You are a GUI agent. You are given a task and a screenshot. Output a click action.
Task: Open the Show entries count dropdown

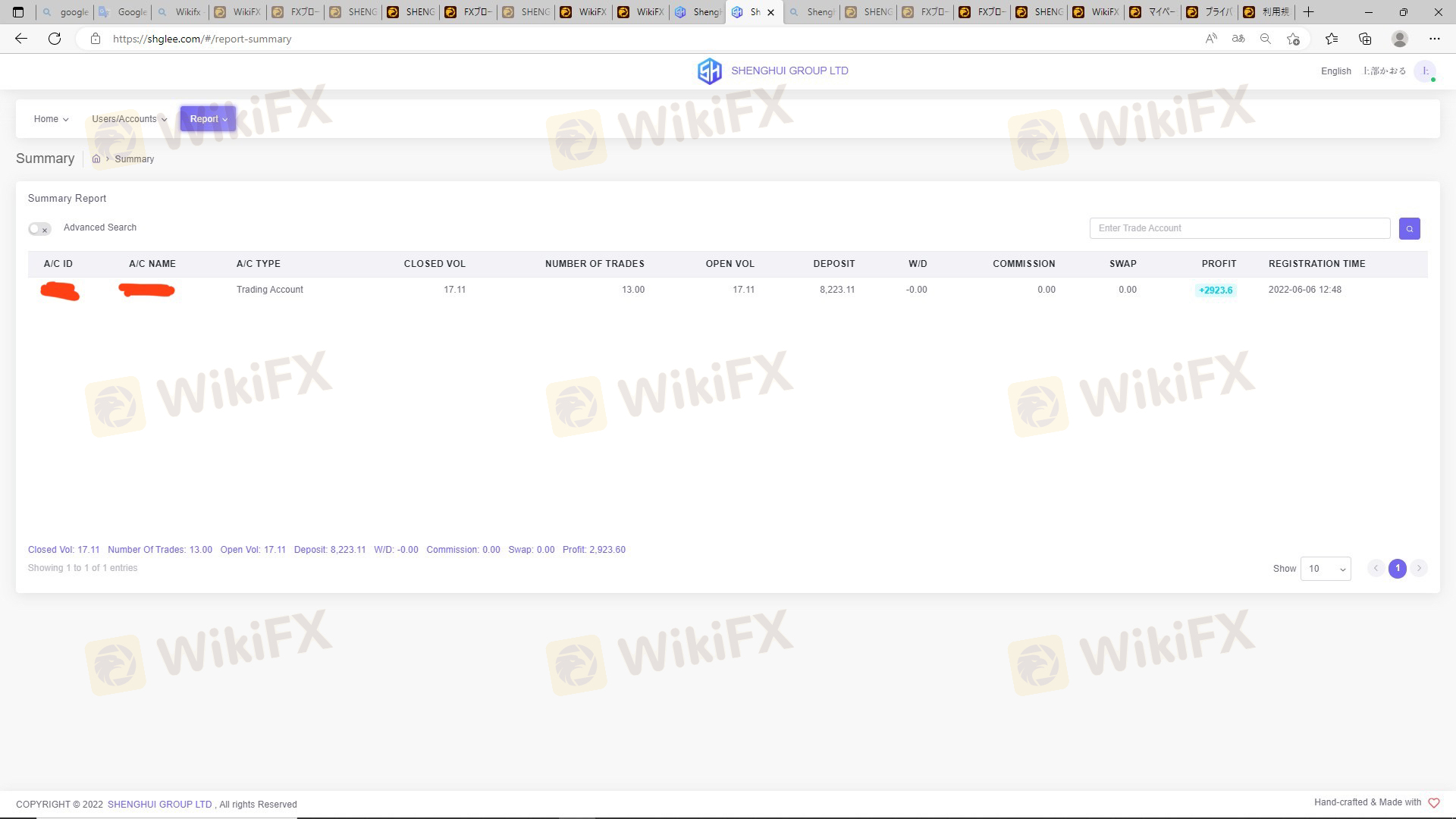point(1325,569)
